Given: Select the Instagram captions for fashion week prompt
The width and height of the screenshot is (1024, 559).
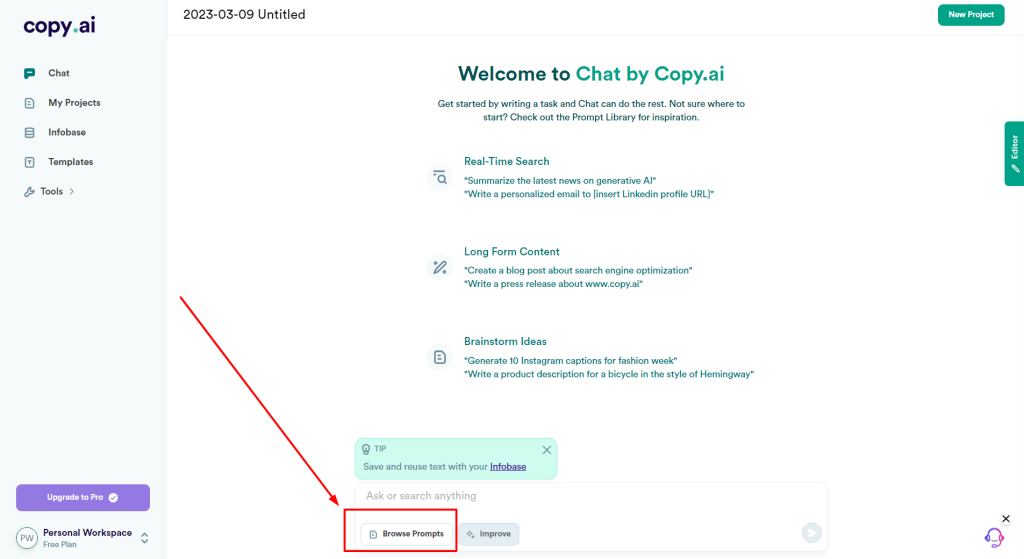Looking at the screenshot, I should click(x=571, y=360).
